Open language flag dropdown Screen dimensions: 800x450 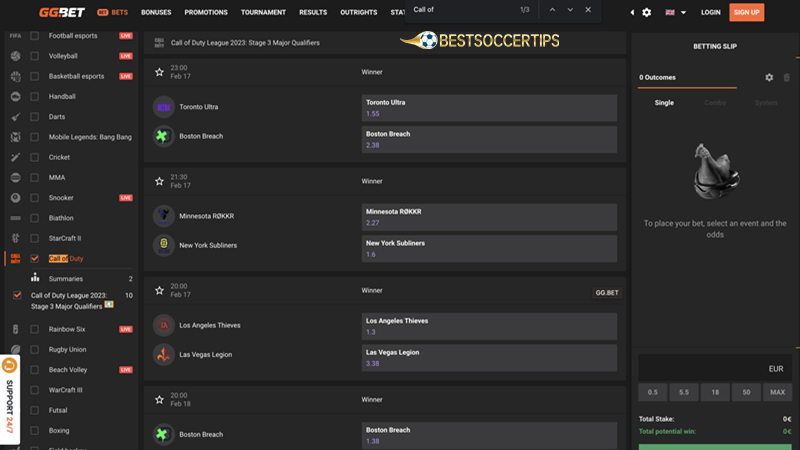click(676, 12)
